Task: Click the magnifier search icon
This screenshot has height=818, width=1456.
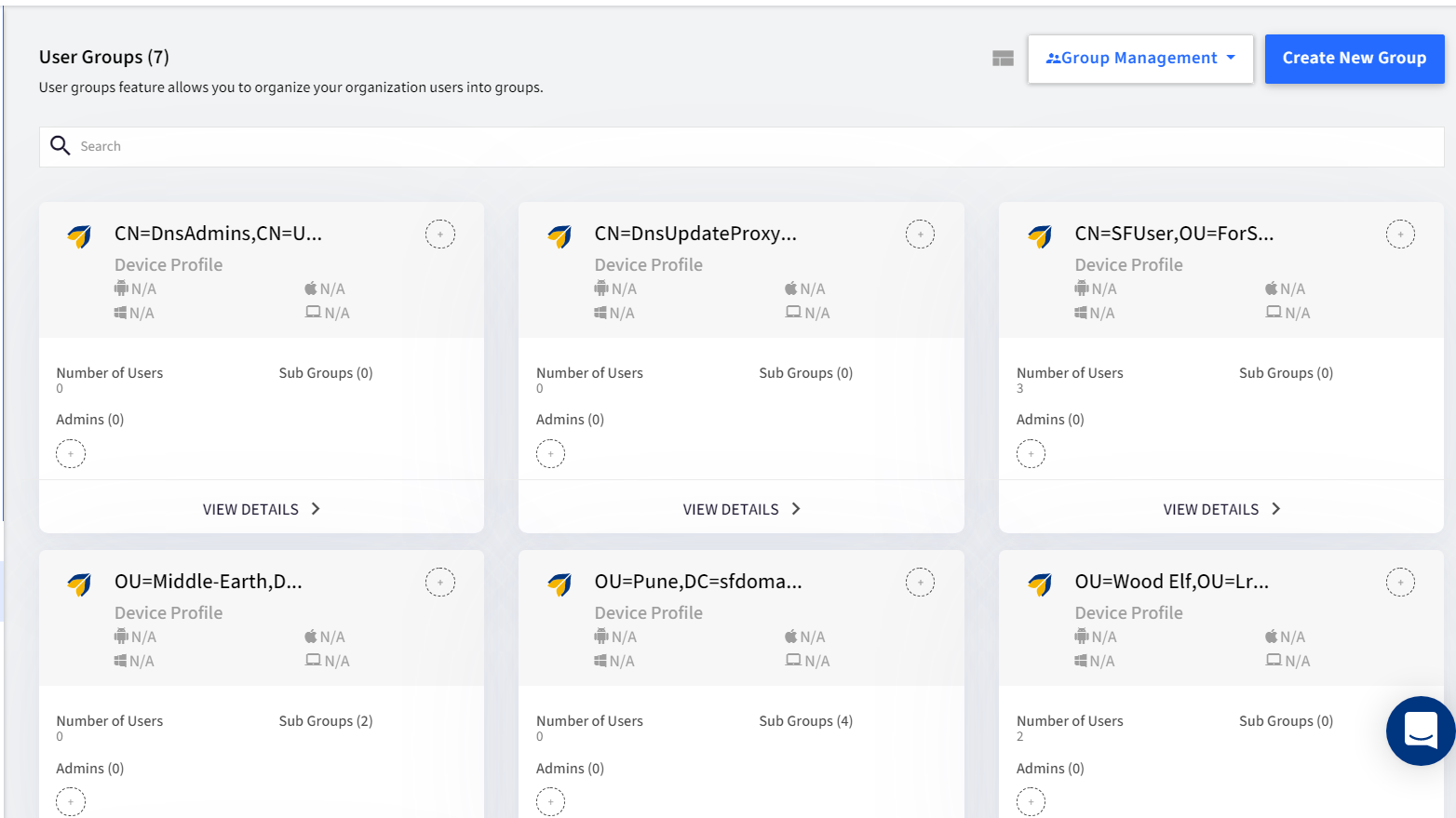Action: (61, 146)
